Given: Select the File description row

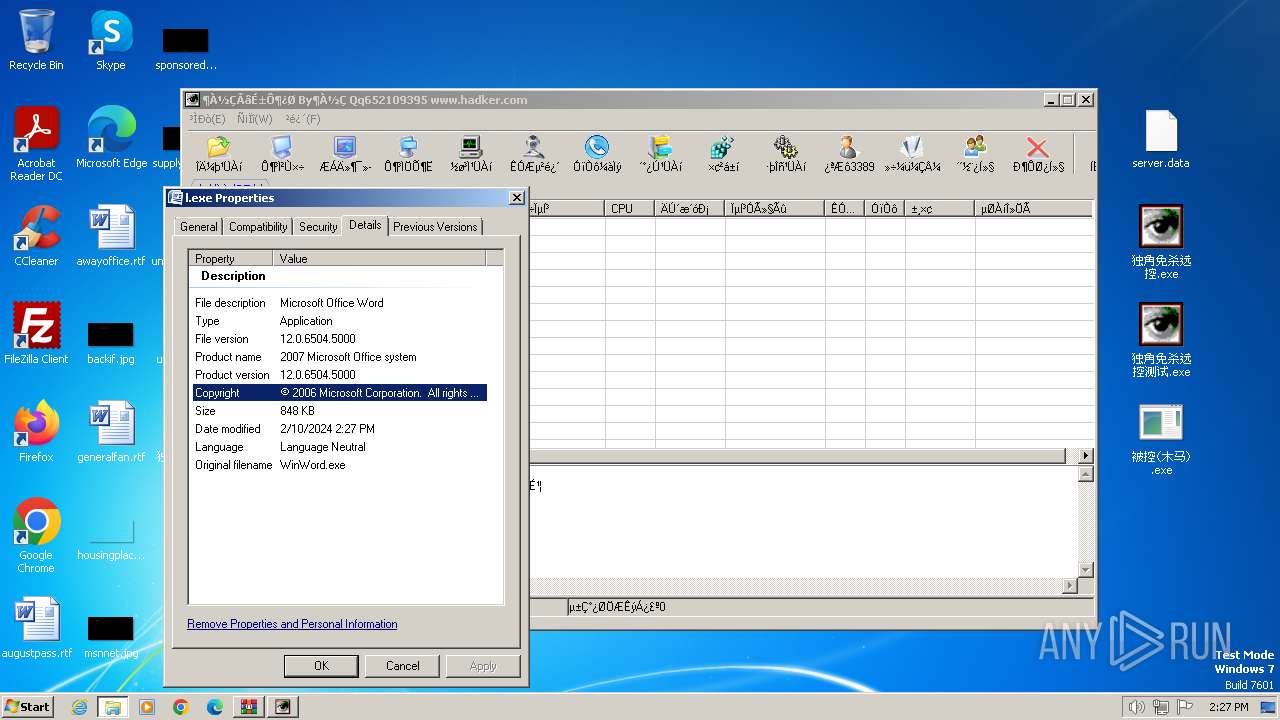Looking at the screenshot, I should [340, 303].
